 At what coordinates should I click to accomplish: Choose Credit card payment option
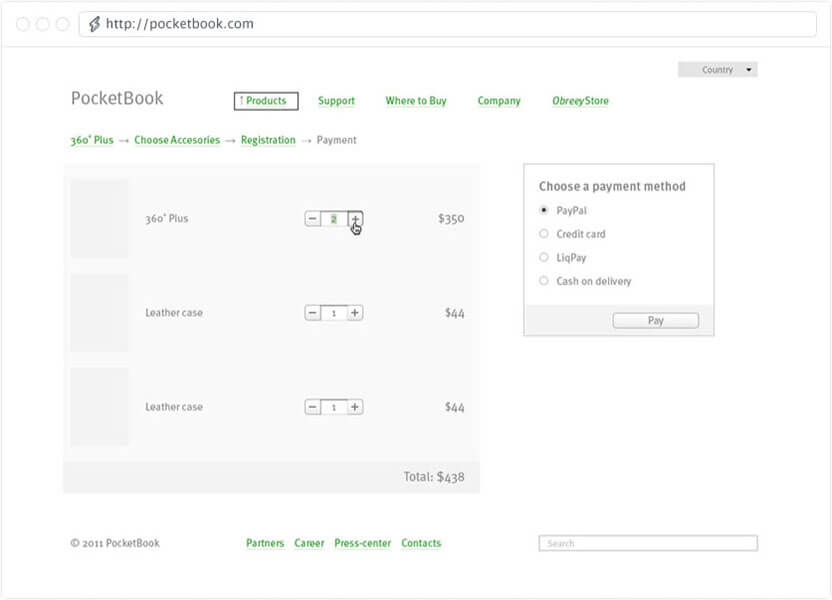544,234
